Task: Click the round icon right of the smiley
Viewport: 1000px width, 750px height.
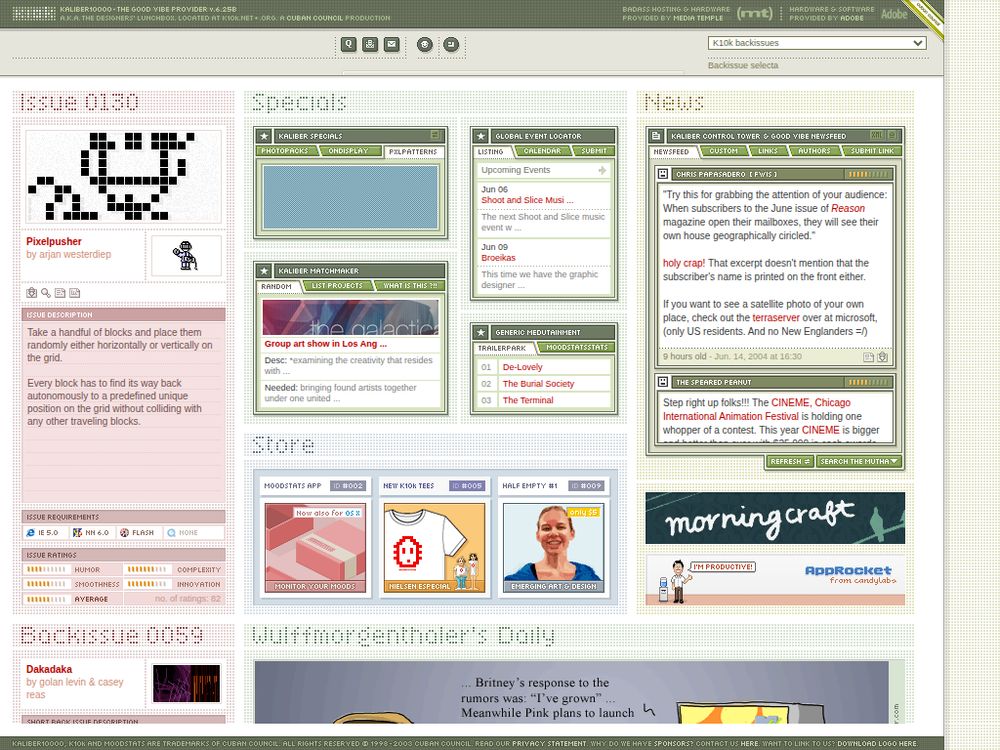Action: (451, 44)
